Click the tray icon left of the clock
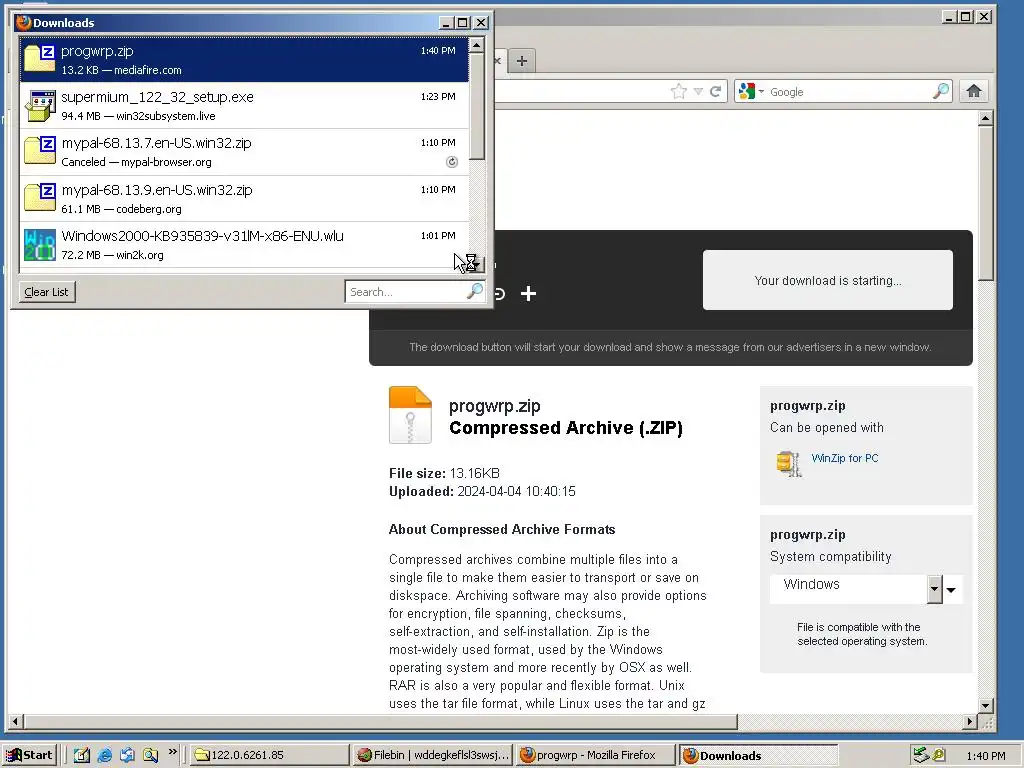The width and height of the screenshot is (1024, 768). 938,755
